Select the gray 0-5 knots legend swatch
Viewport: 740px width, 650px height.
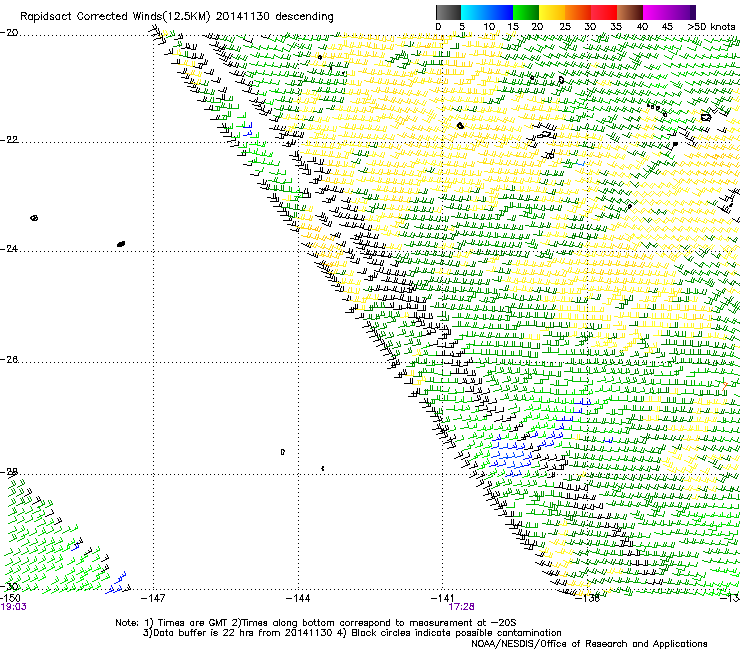448,12
